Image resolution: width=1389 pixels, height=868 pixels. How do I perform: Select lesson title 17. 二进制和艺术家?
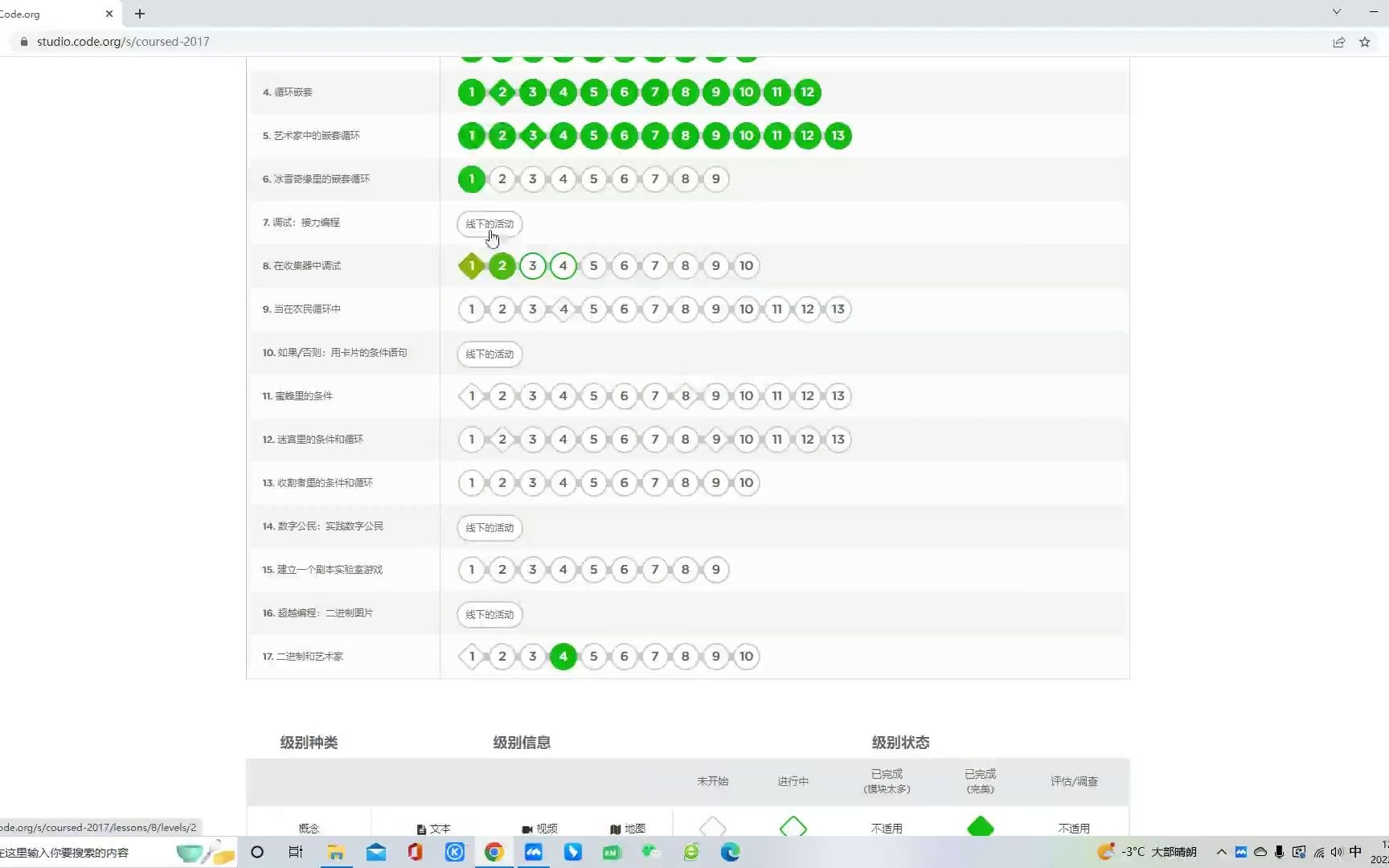click(x=302, y=657)
